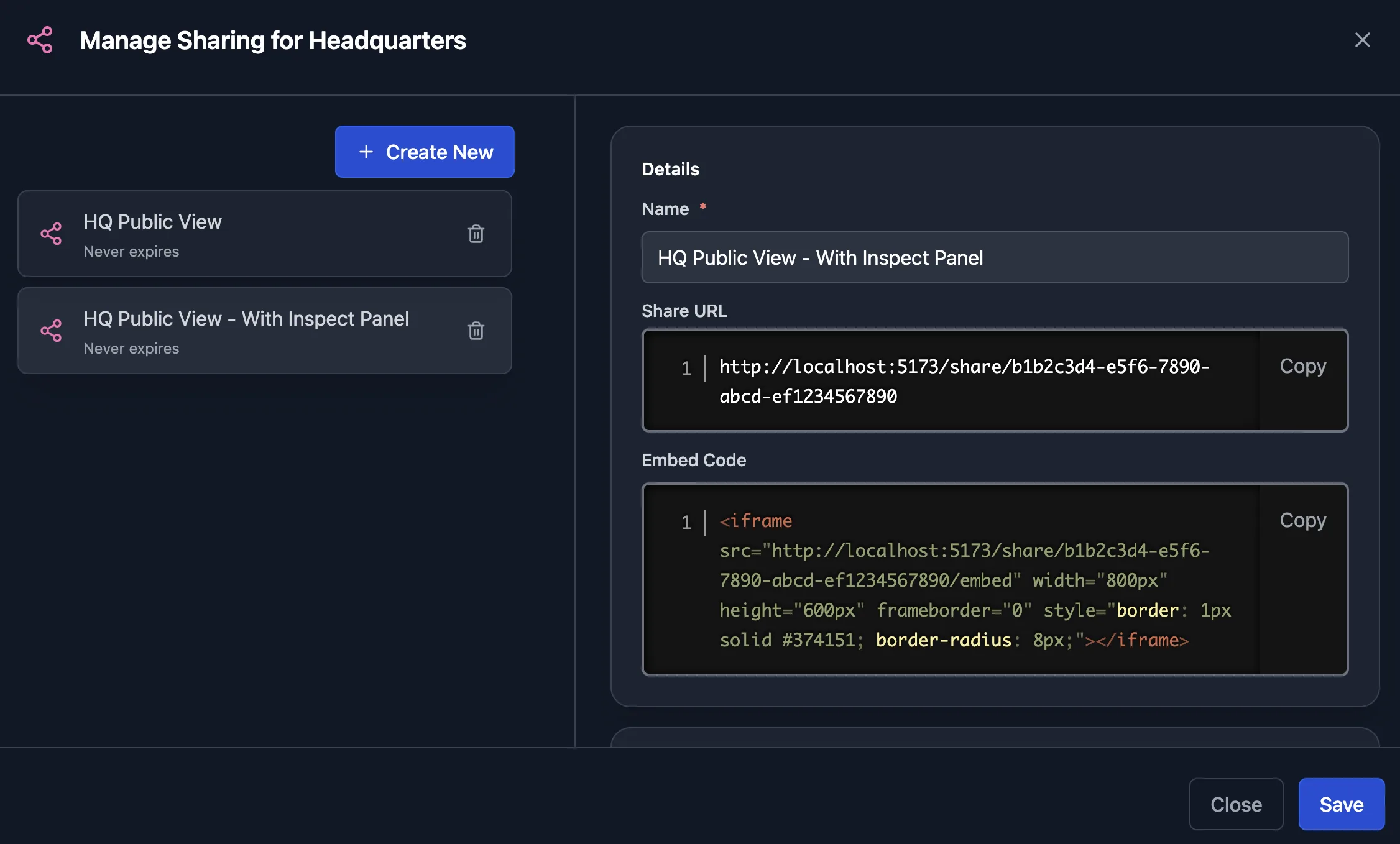Image resolution: width=1400 pixels, height=844 pixels.
Task: Click 'Never expires' under HQ Public View
Action: pos(131,252)
